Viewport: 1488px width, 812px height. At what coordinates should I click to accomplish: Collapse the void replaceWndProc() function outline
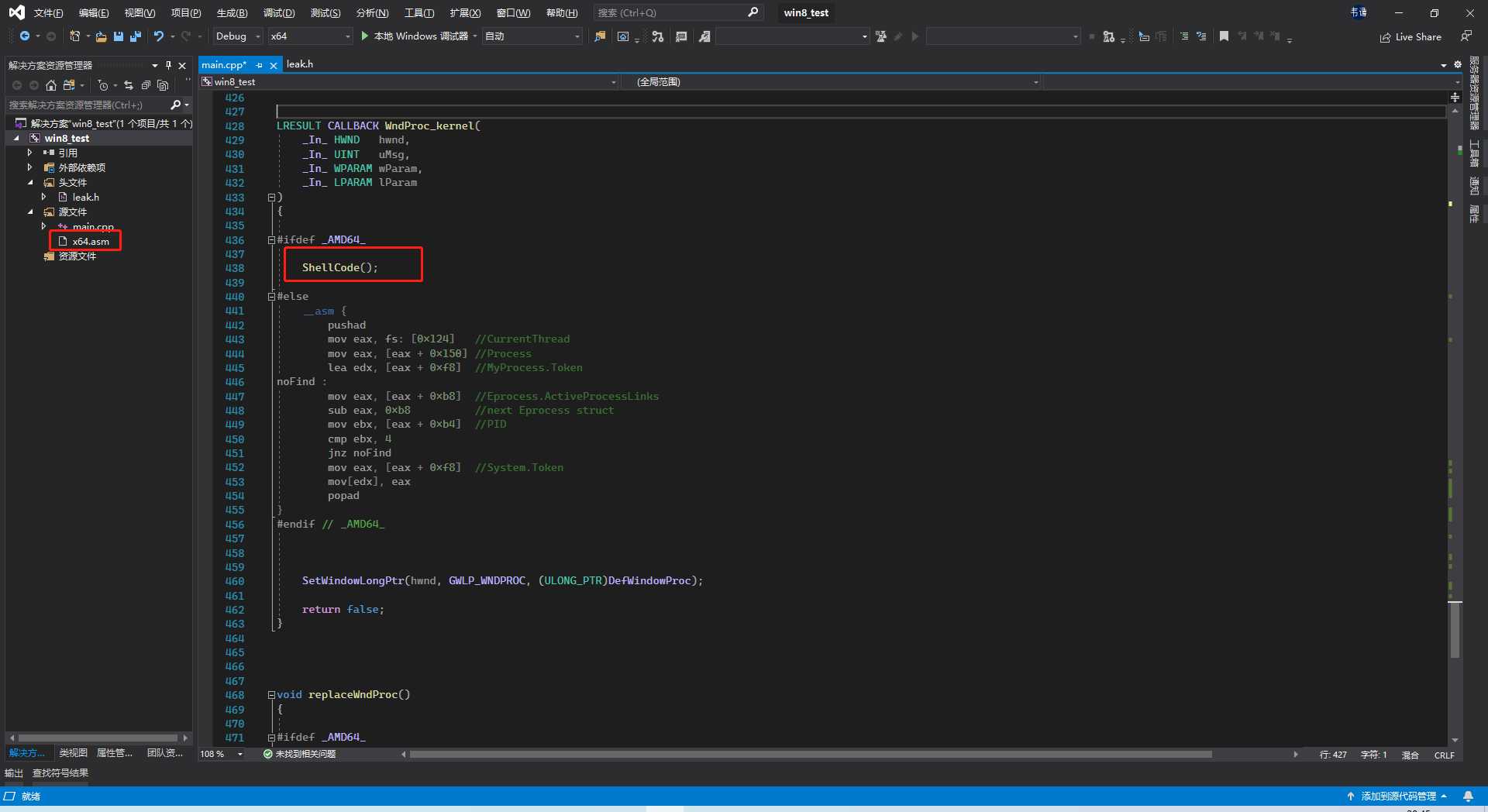(x=271, y=695)
